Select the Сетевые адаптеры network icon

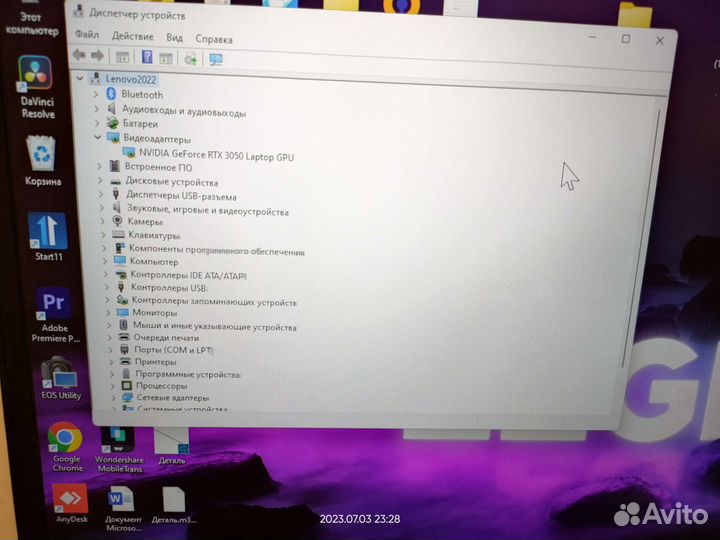(x=127, y=397)
